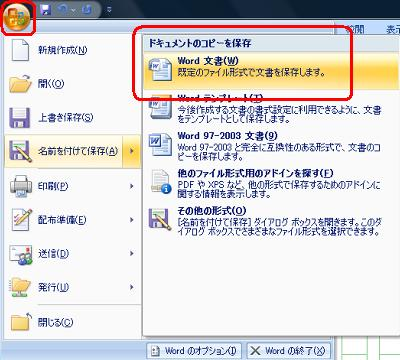
Task: Click the open folder icon for 開く
Action: click(20, 84)
